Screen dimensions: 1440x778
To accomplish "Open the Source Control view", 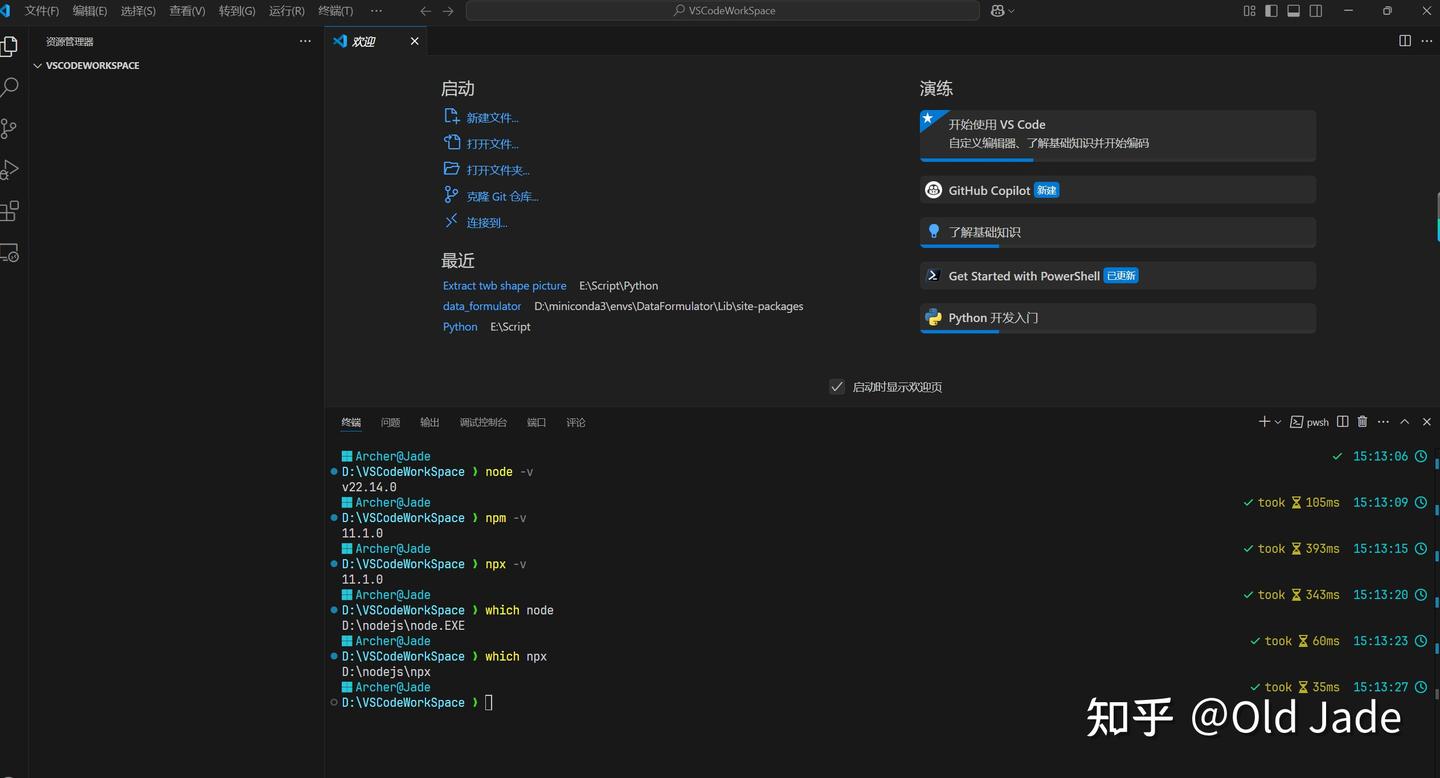I will tap(11, 128).
